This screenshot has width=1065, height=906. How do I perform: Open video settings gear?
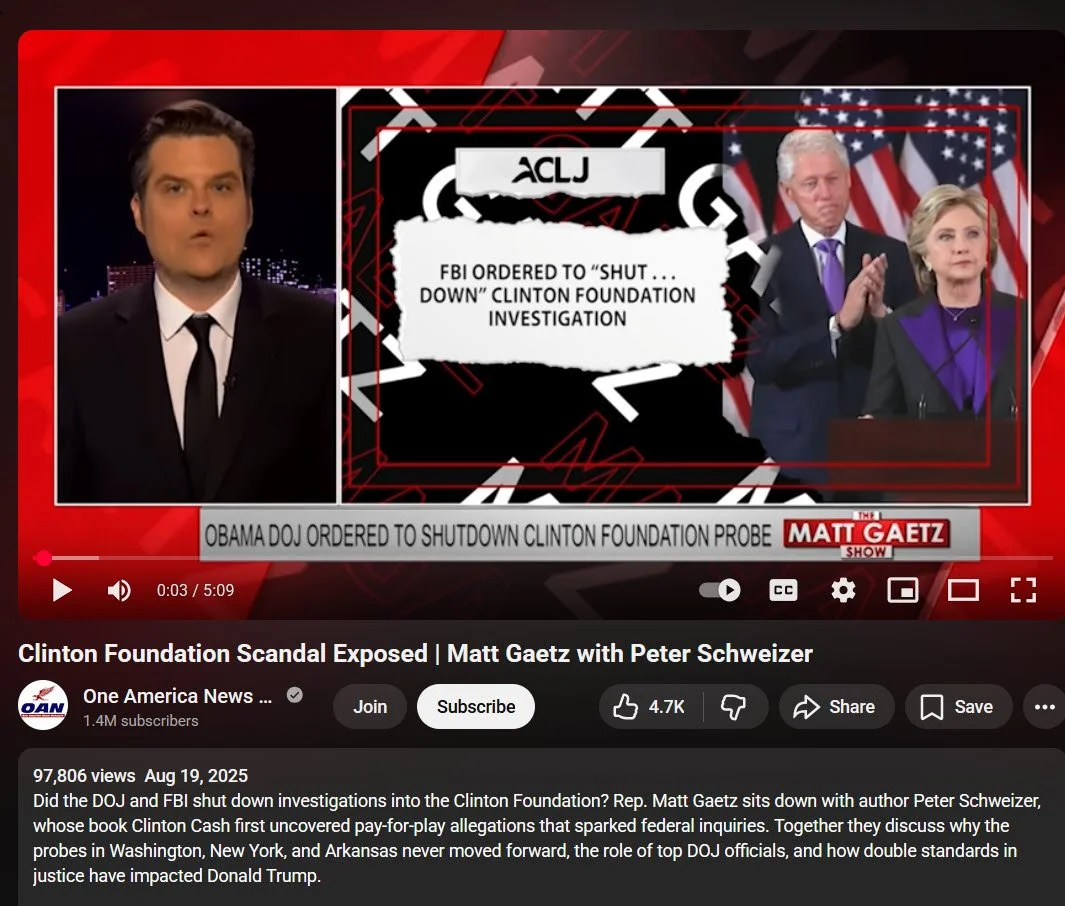(x=843, y=590)
